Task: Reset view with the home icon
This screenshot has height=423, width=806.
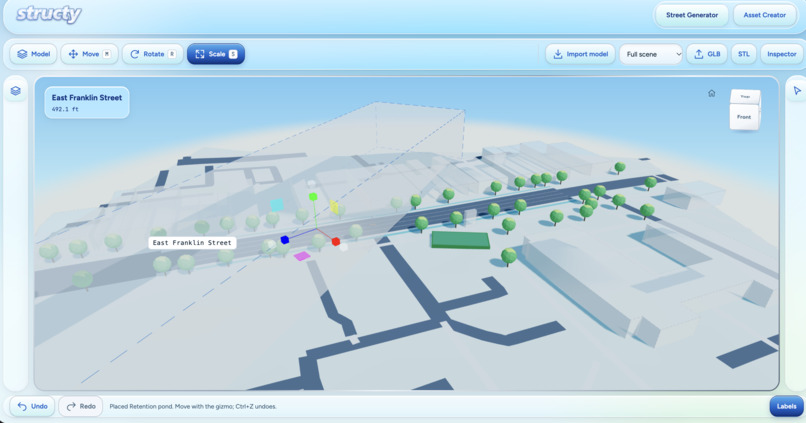Action: [x=711, y=93]
